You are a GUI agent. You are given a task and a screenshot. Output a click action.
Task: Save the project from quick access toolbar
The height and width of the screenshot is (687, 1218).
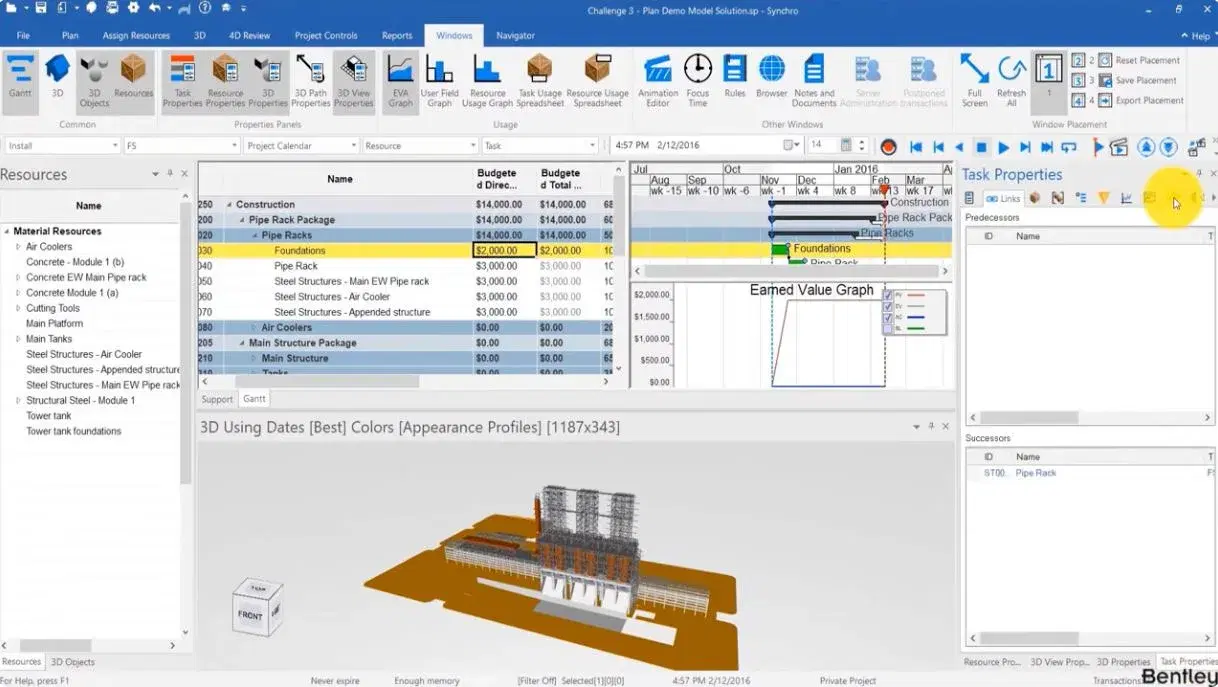click(x=41, y=8)
